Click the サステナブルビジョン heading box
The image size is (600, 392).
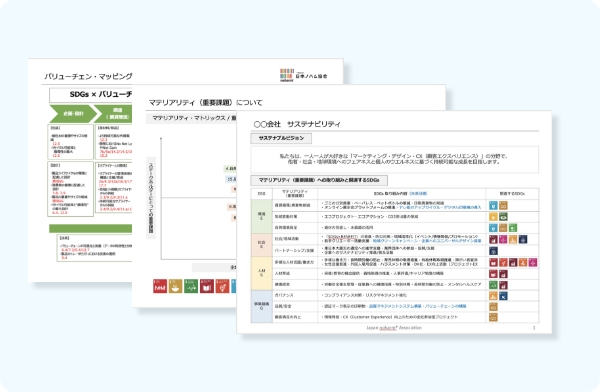(x=281, y=138)
